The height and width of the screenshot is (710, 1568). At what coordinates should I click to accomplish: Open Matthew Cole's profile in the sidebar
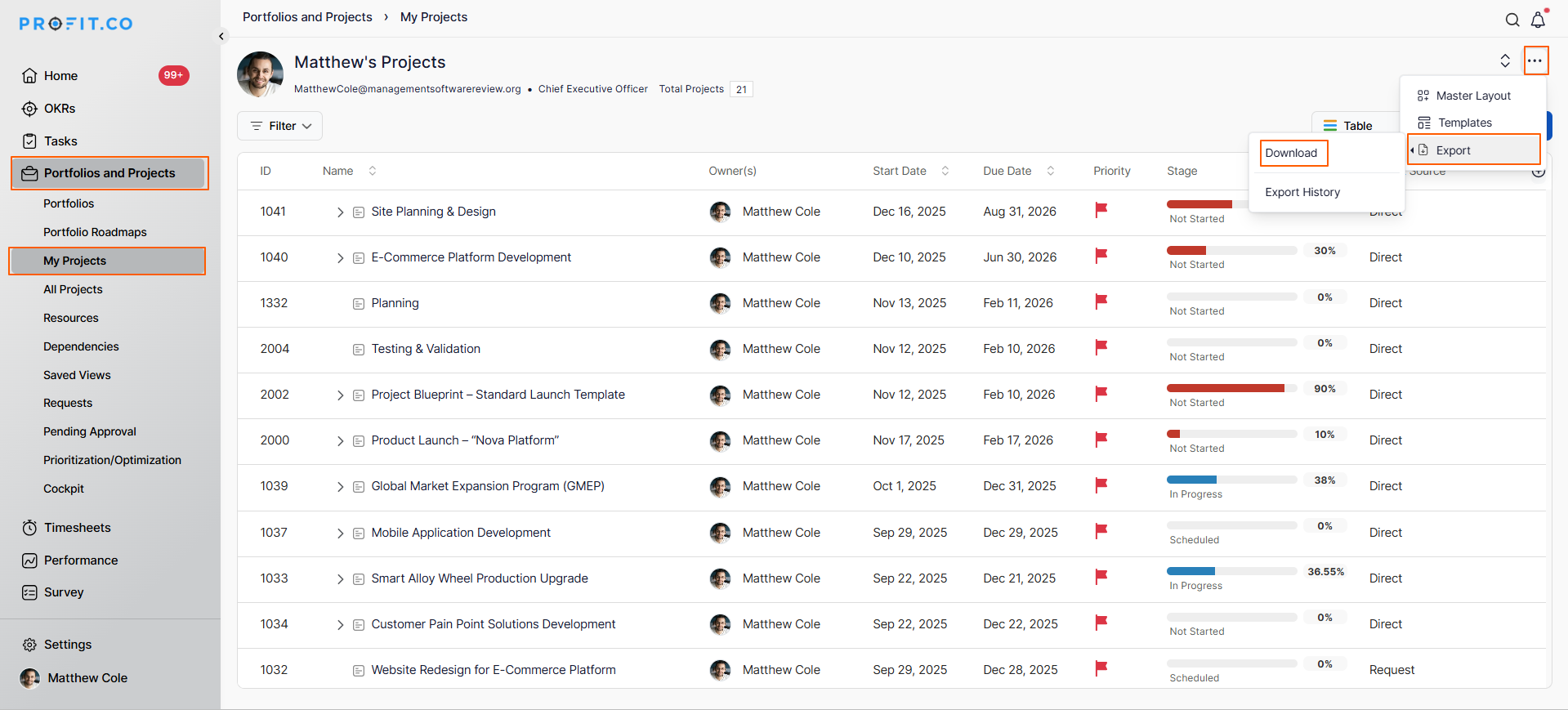(74, 678)
